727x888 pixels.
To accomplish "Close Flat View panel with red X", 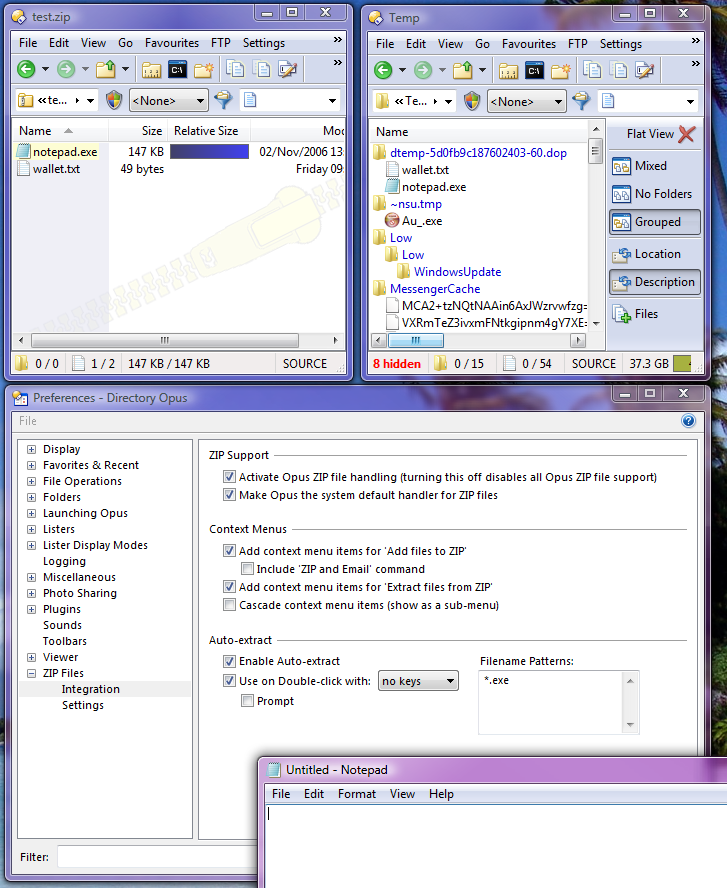I will point(687,134).
